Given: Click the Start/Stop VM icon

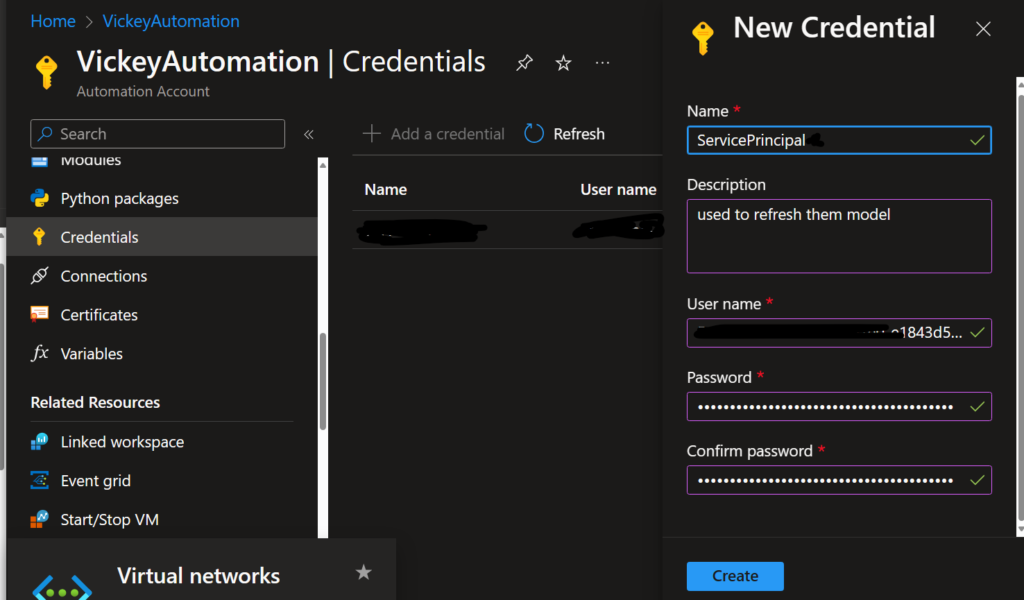Looking at the screenshot, I should coord(39,519).
